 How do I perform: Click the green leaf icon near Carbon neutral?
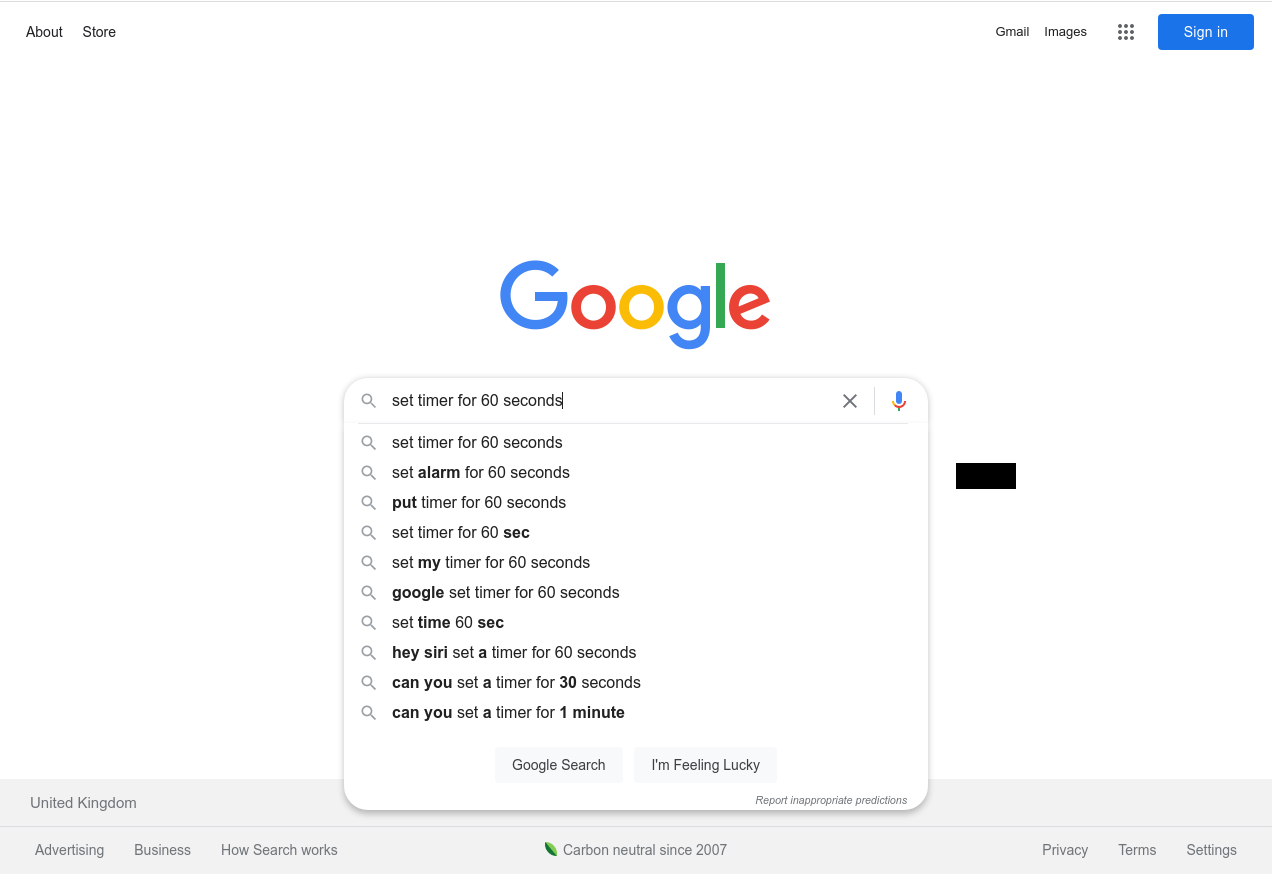tap(550, 849)
